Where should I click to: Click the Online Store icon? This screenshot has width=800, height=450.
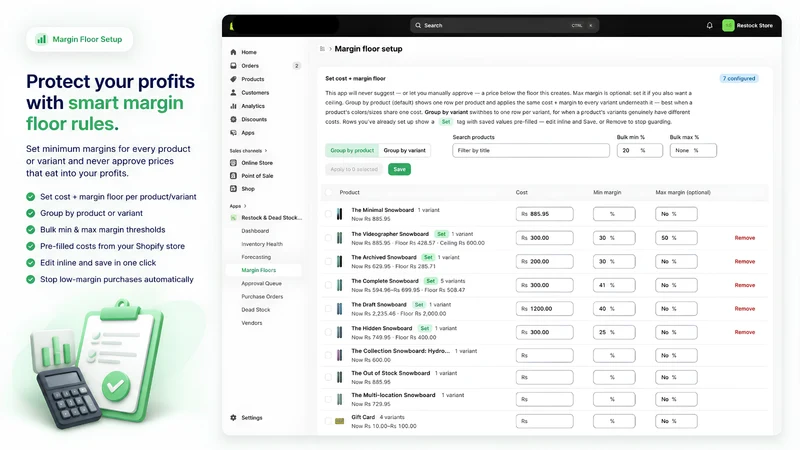(233, 163)
